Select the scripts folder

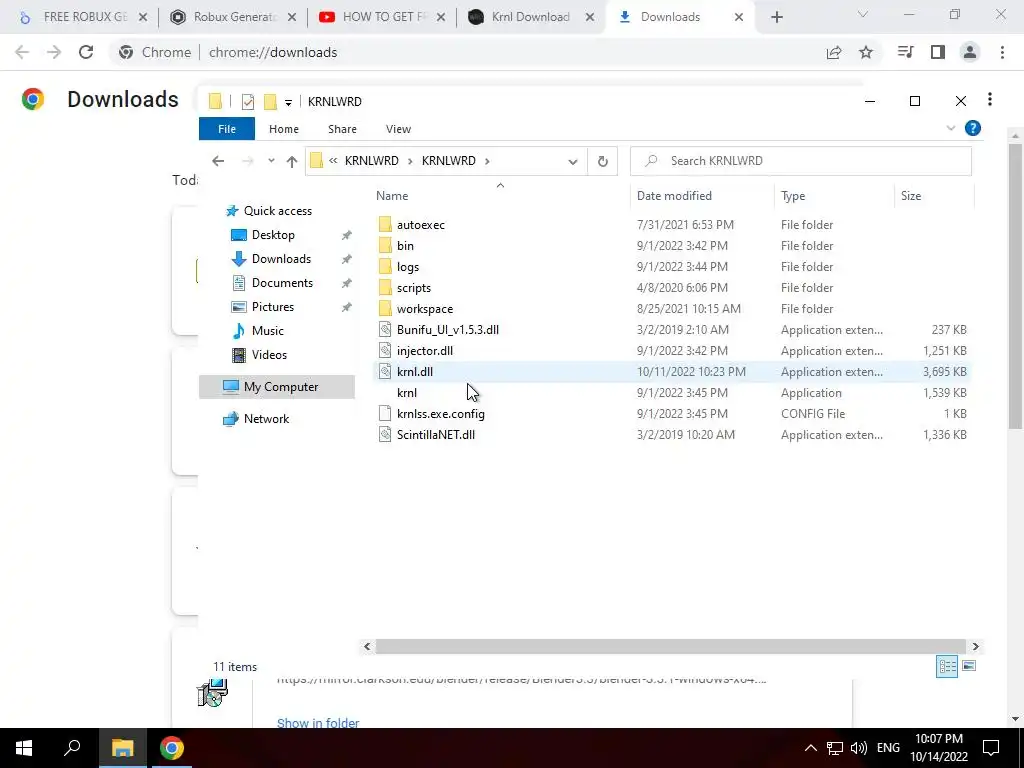(x=413, y=287)
